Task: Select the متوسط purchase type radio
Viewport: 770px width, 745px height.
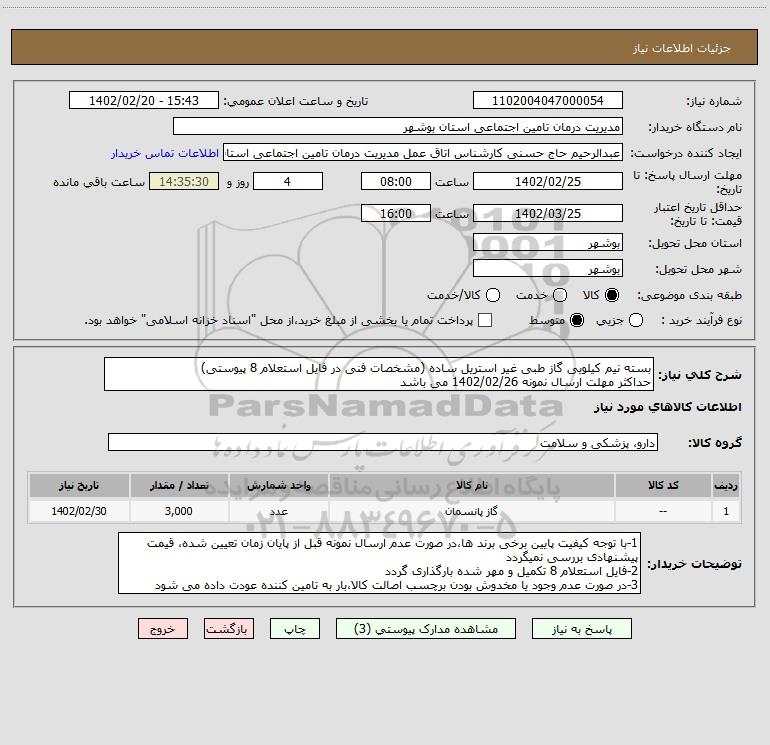Action: (577, 320)
